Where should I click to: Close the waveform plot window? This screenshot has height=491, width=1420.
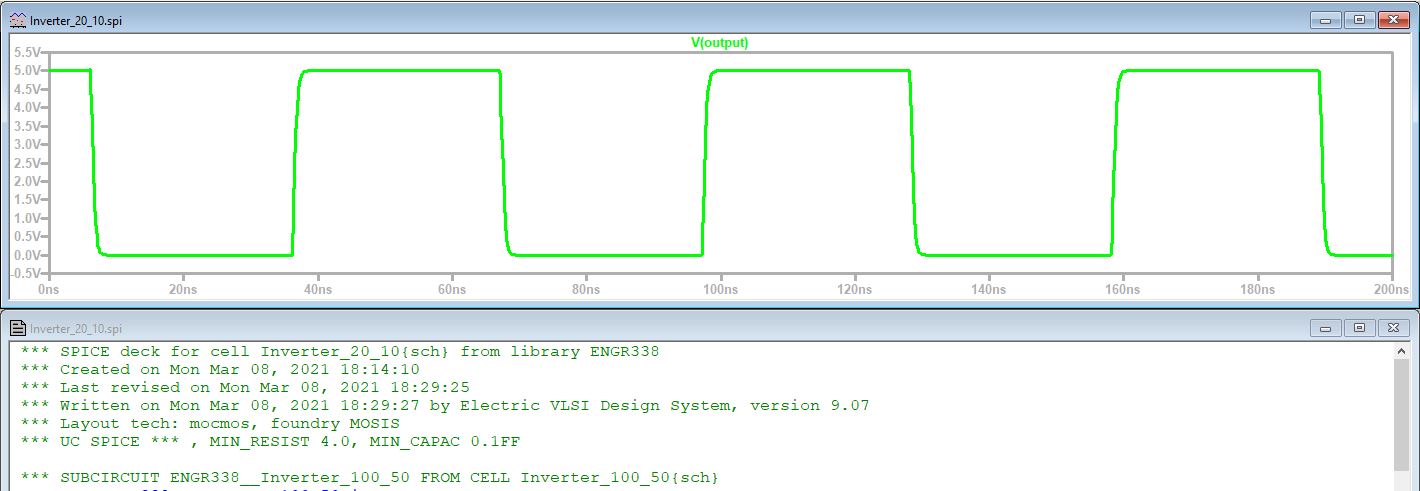[x=1392, y=20]
